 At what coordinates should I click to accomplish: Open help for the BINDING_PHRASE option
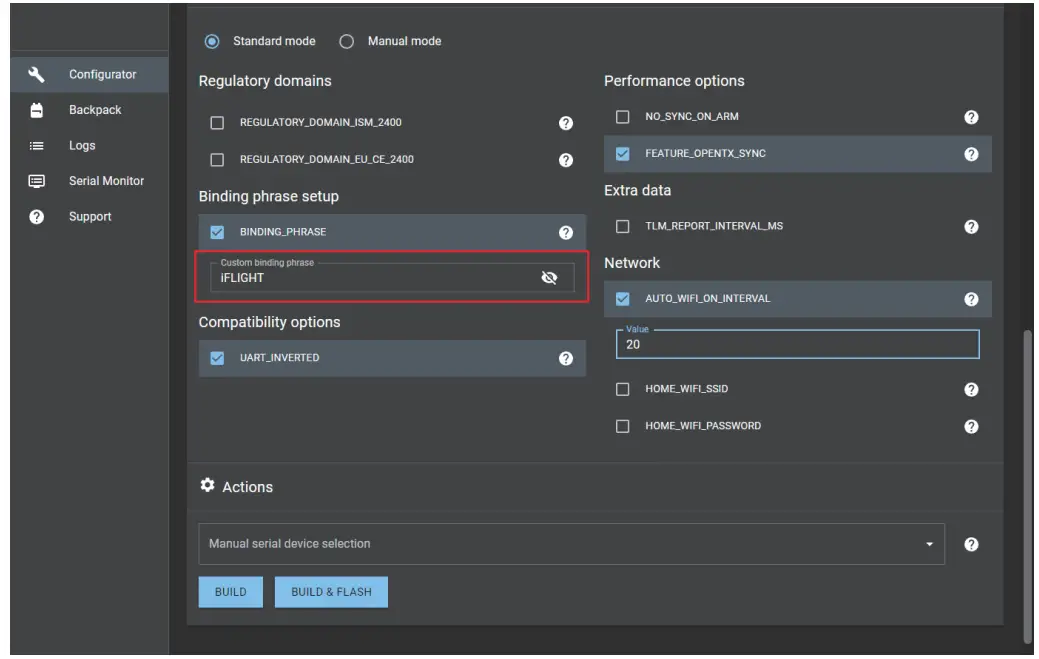coord(565,232)
